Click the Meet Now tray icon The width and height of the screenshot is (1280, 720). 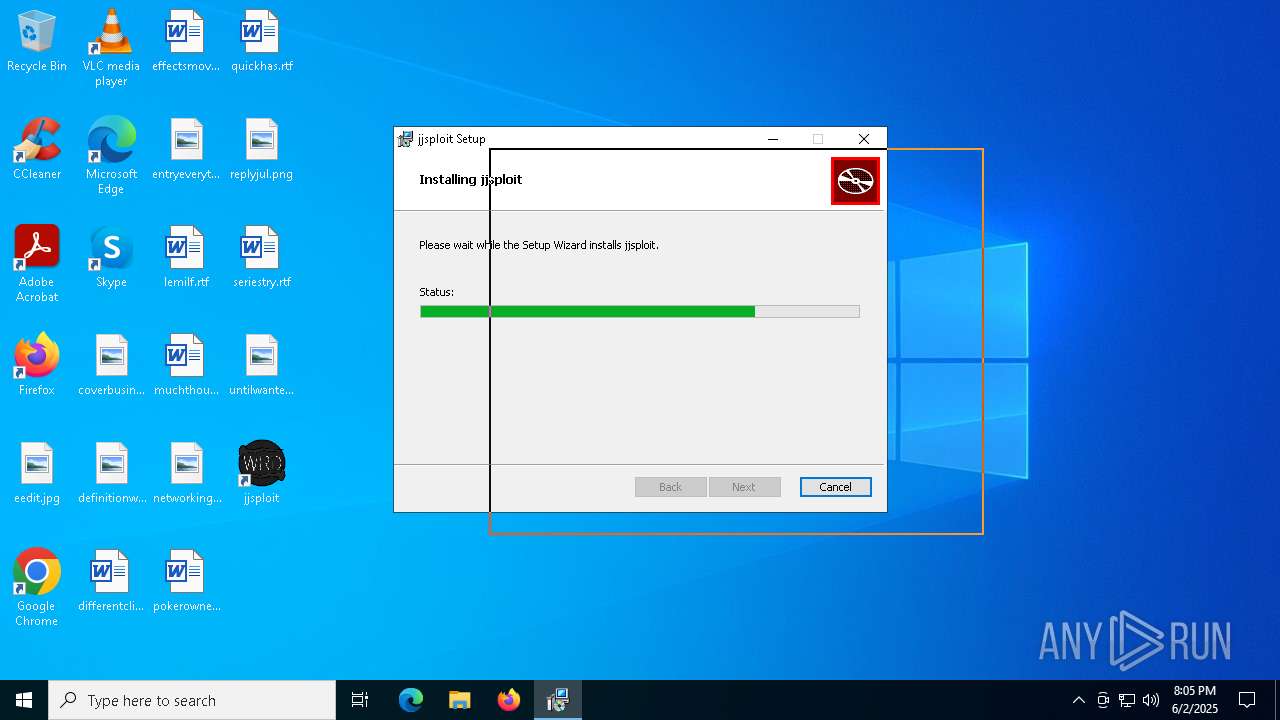pyautogui.click(x=1103, y=700)
